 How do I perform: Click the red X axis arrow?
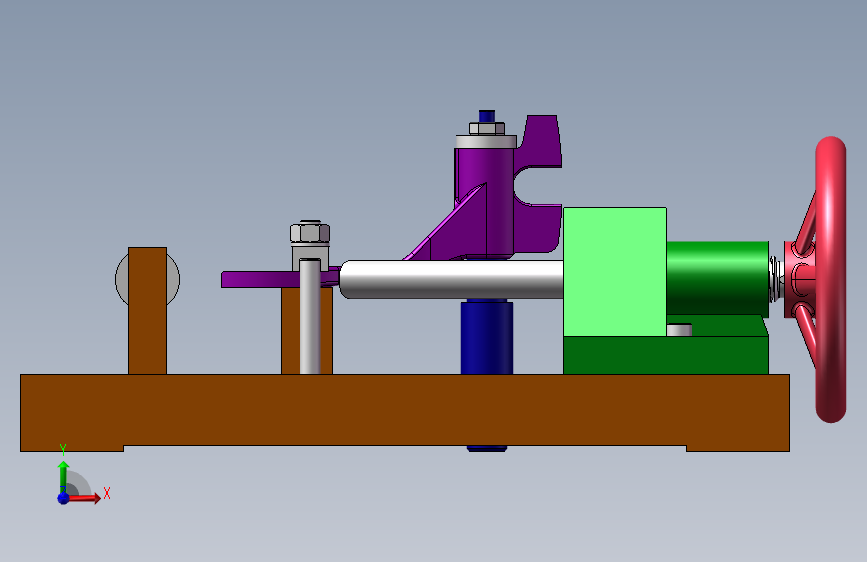coord(84,498)
